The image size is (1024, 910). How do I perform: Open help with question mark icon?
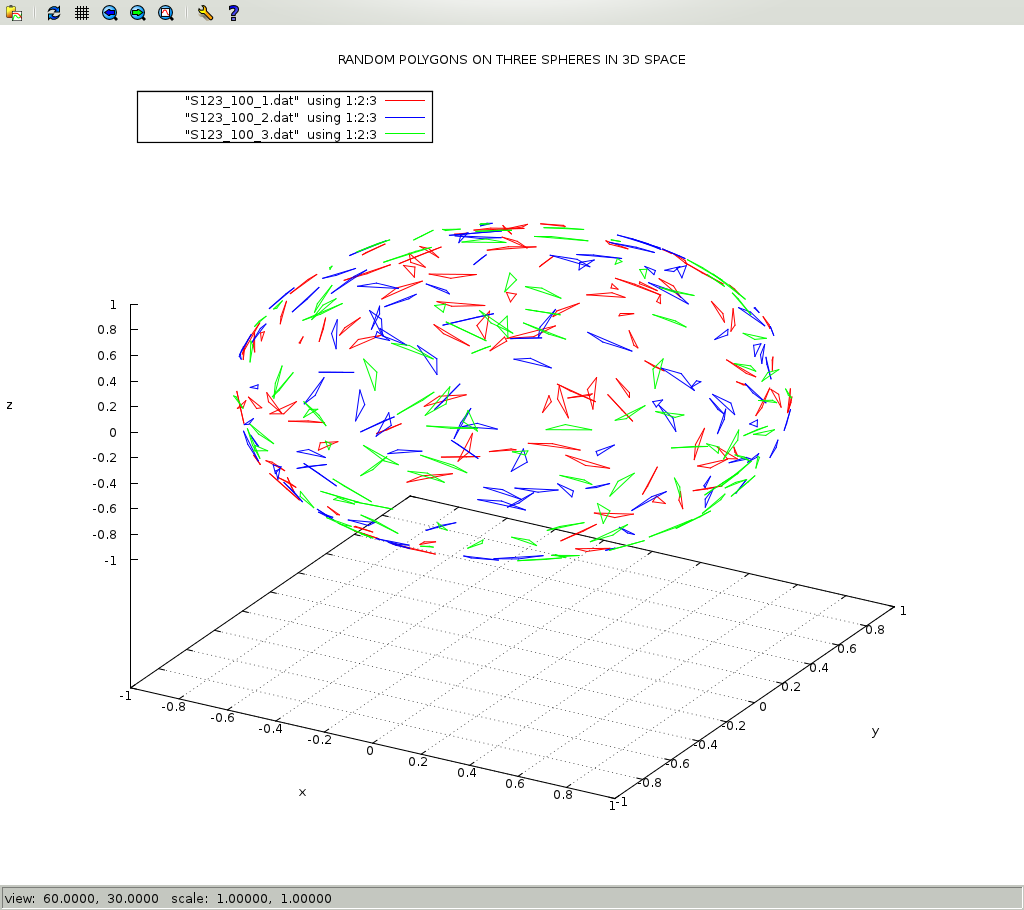click(x=233, y=13)
